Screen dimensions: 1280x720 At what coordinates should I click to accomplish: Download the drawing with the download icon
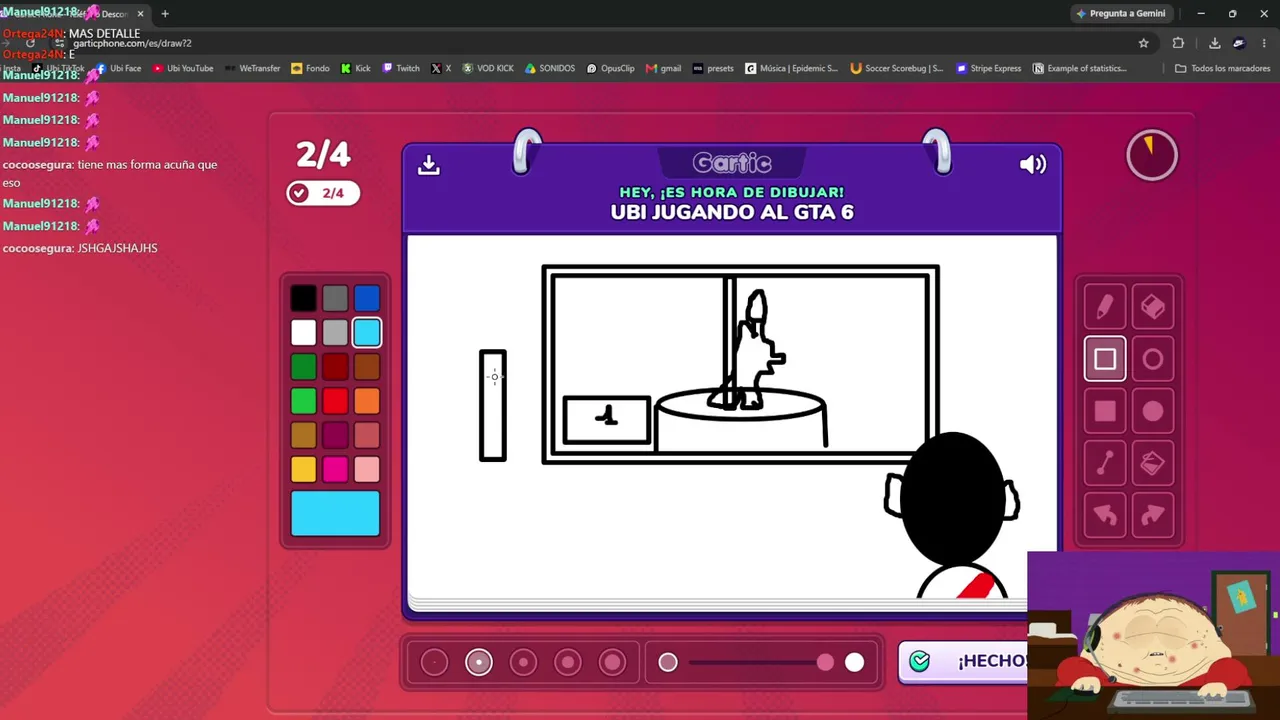point(429,164)
